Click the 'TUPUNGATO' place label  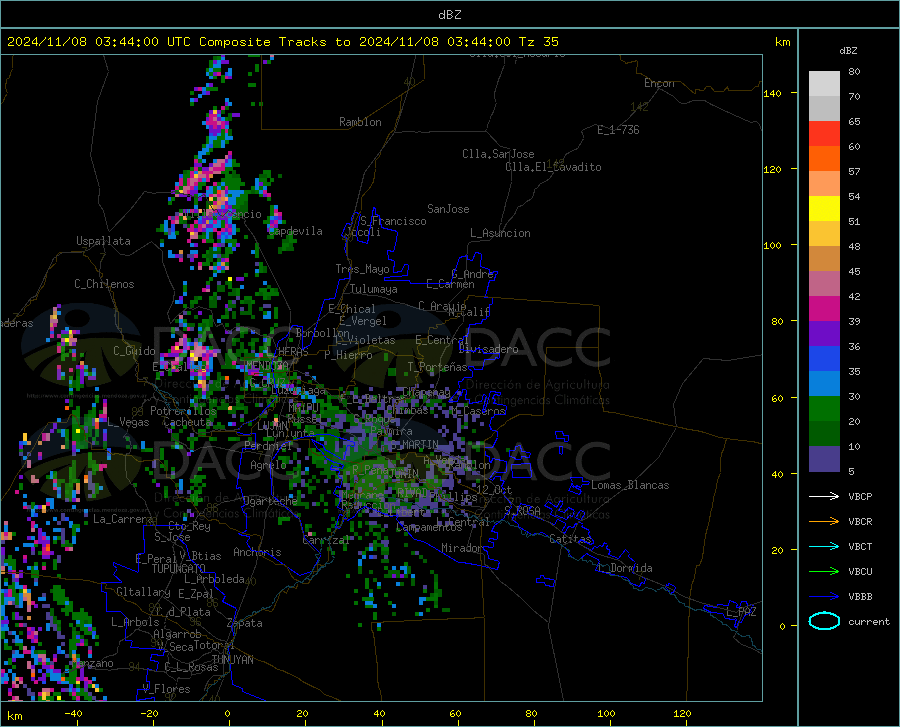click(179, 569)
